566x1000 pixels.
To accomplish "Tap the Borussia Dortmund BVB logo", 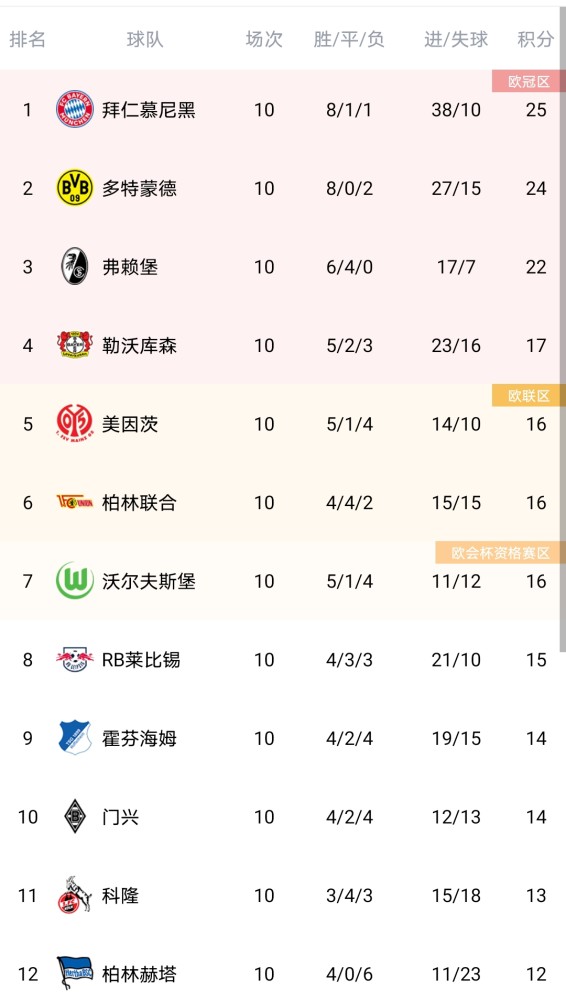I will (x=75, y=188).
